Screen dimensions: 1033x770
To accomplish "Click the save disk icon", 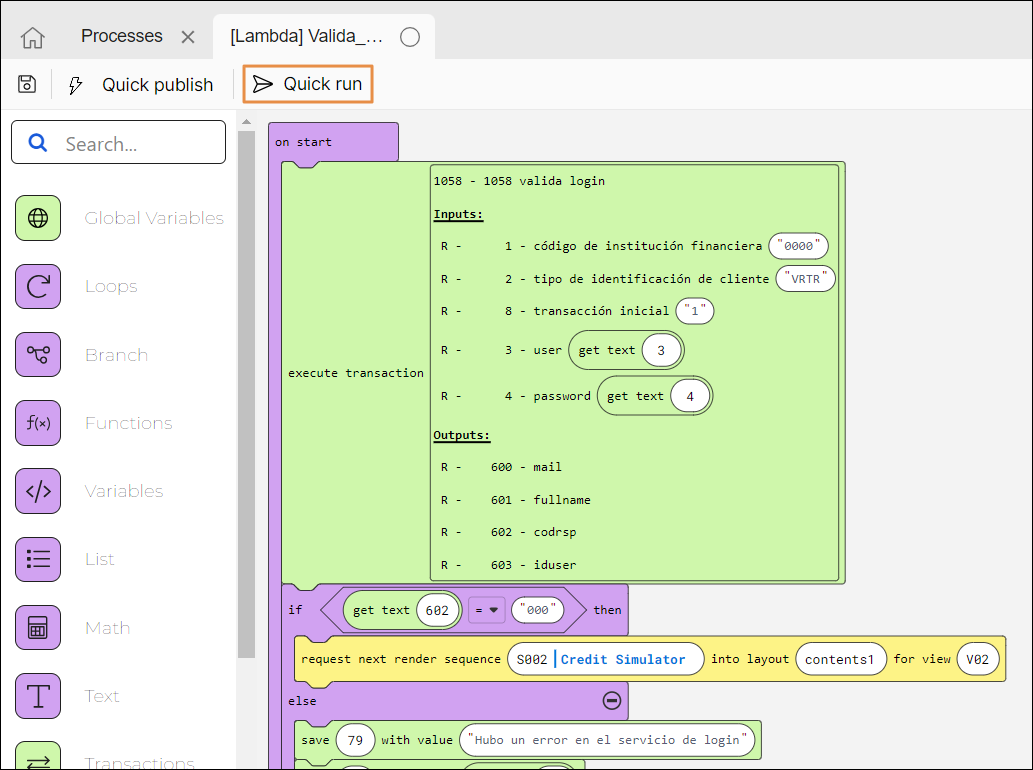I will 27,84.
